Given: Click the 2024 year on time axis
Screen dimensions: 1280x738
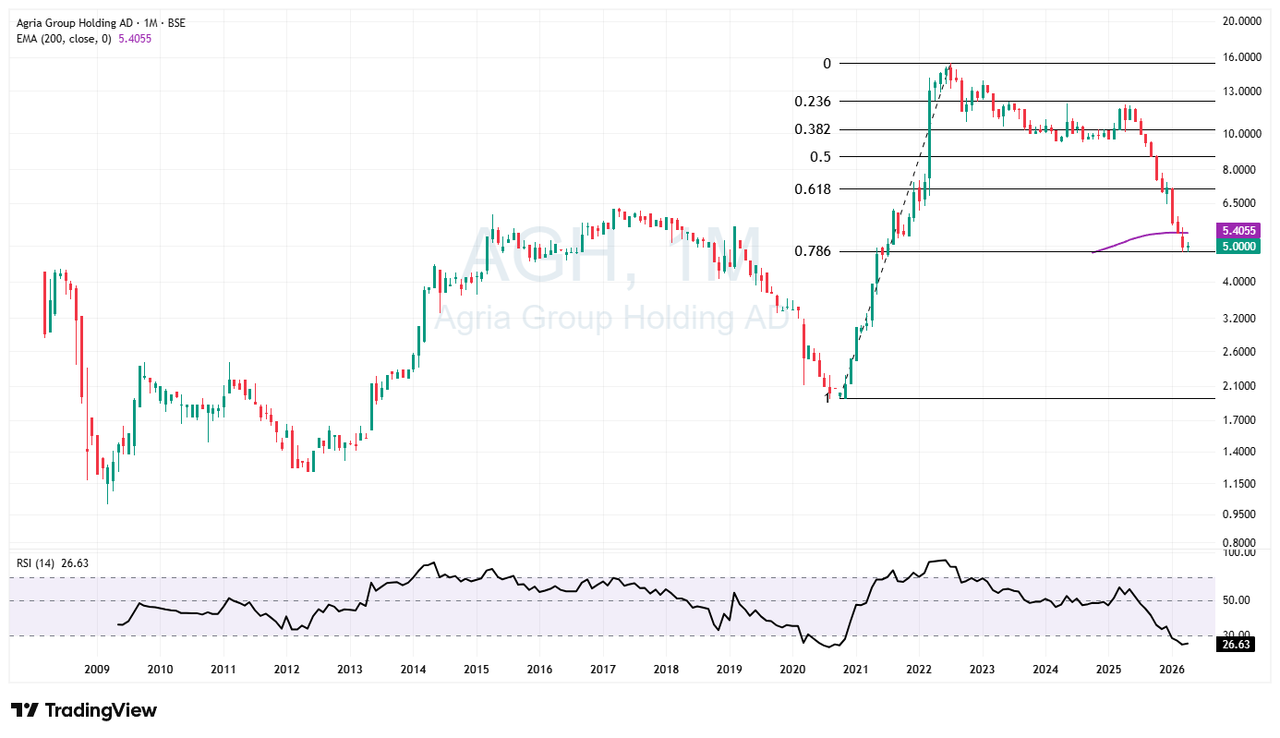Looking at the screenshot, I should tap(1045, 669).
